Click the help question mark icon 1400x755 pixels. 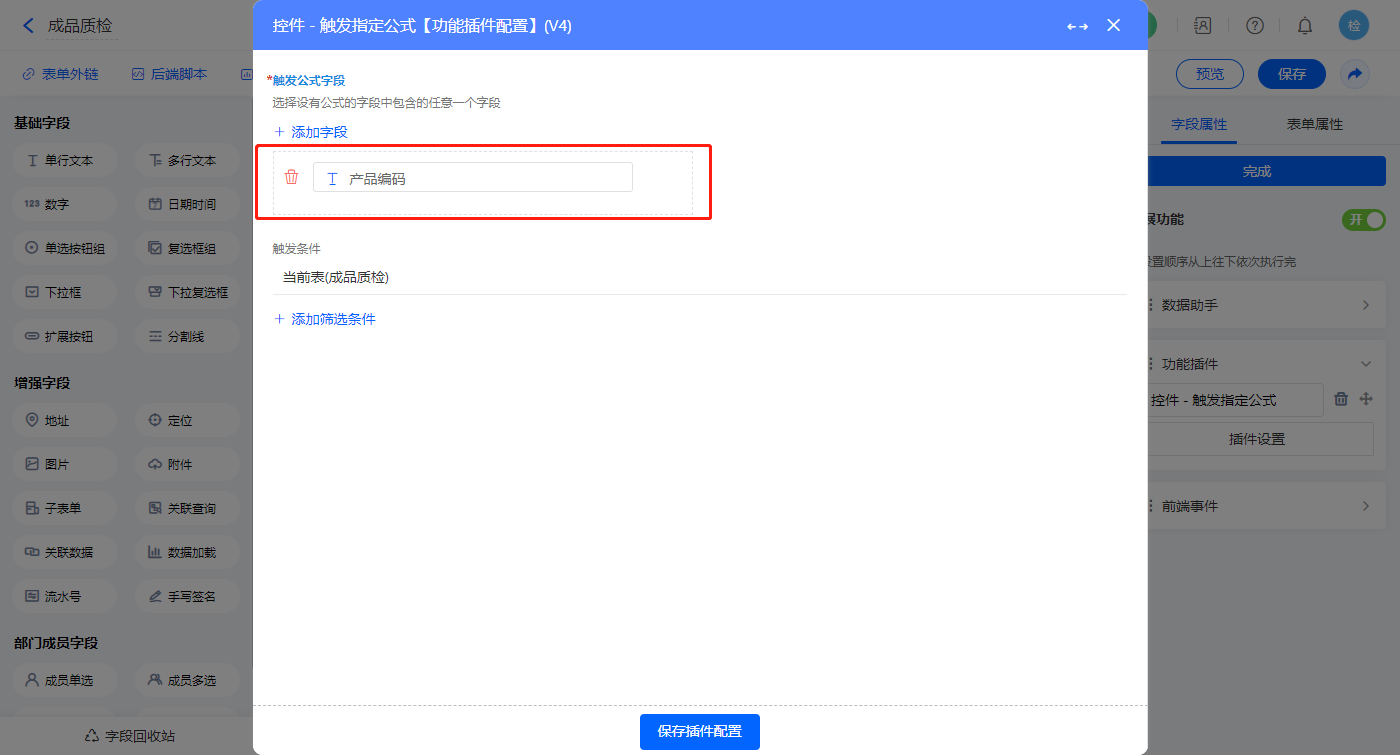1255,26
